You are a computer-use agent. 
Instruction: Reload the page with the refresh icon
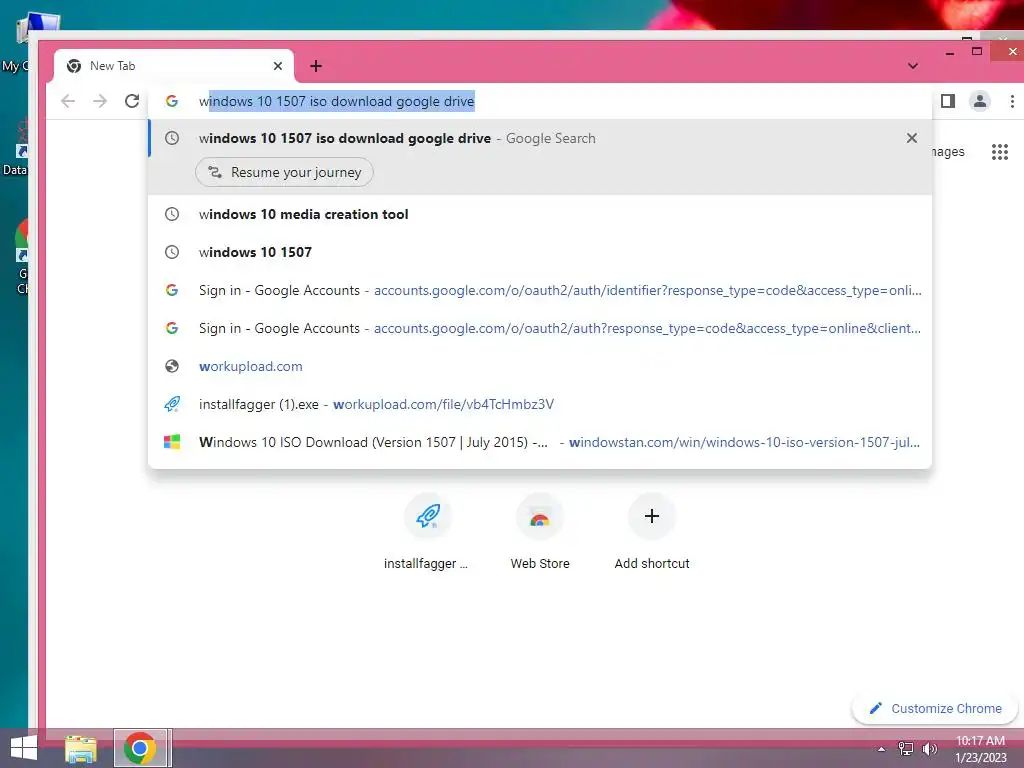click(132, 101)
